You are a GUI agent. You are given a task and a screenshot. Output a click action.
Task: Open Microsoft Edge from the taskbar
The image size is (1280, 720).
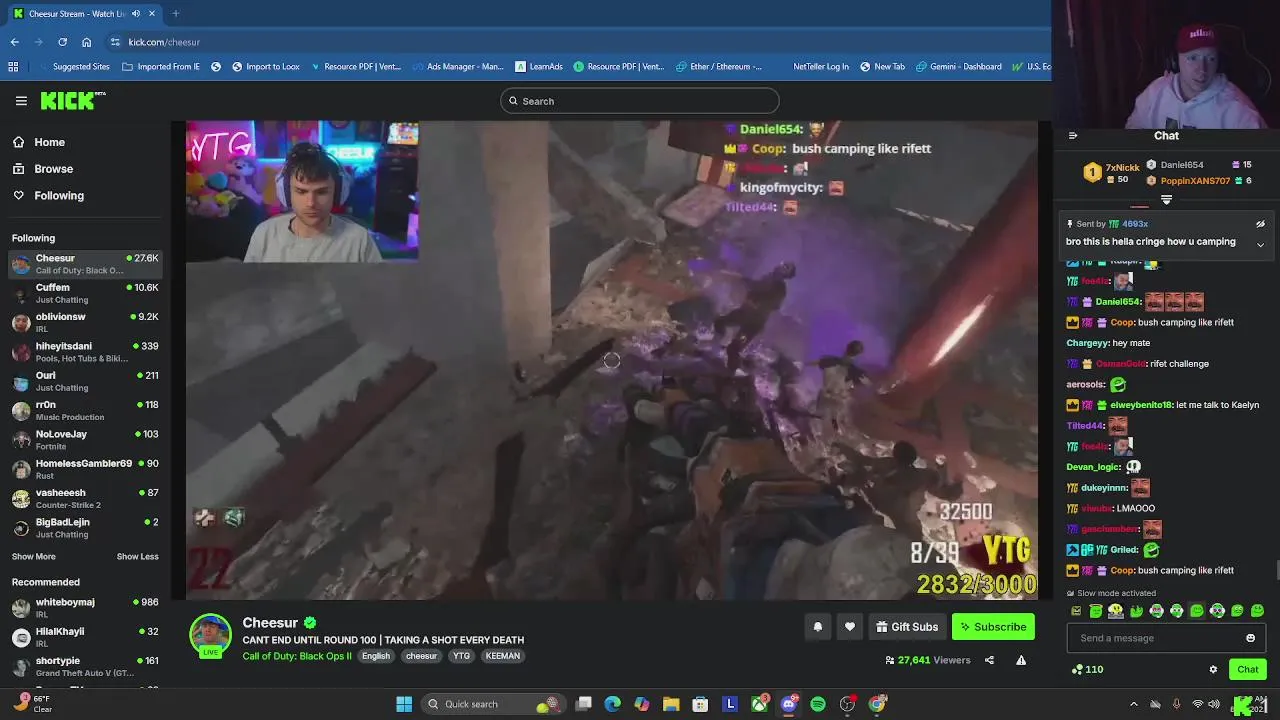pos(612,704)
